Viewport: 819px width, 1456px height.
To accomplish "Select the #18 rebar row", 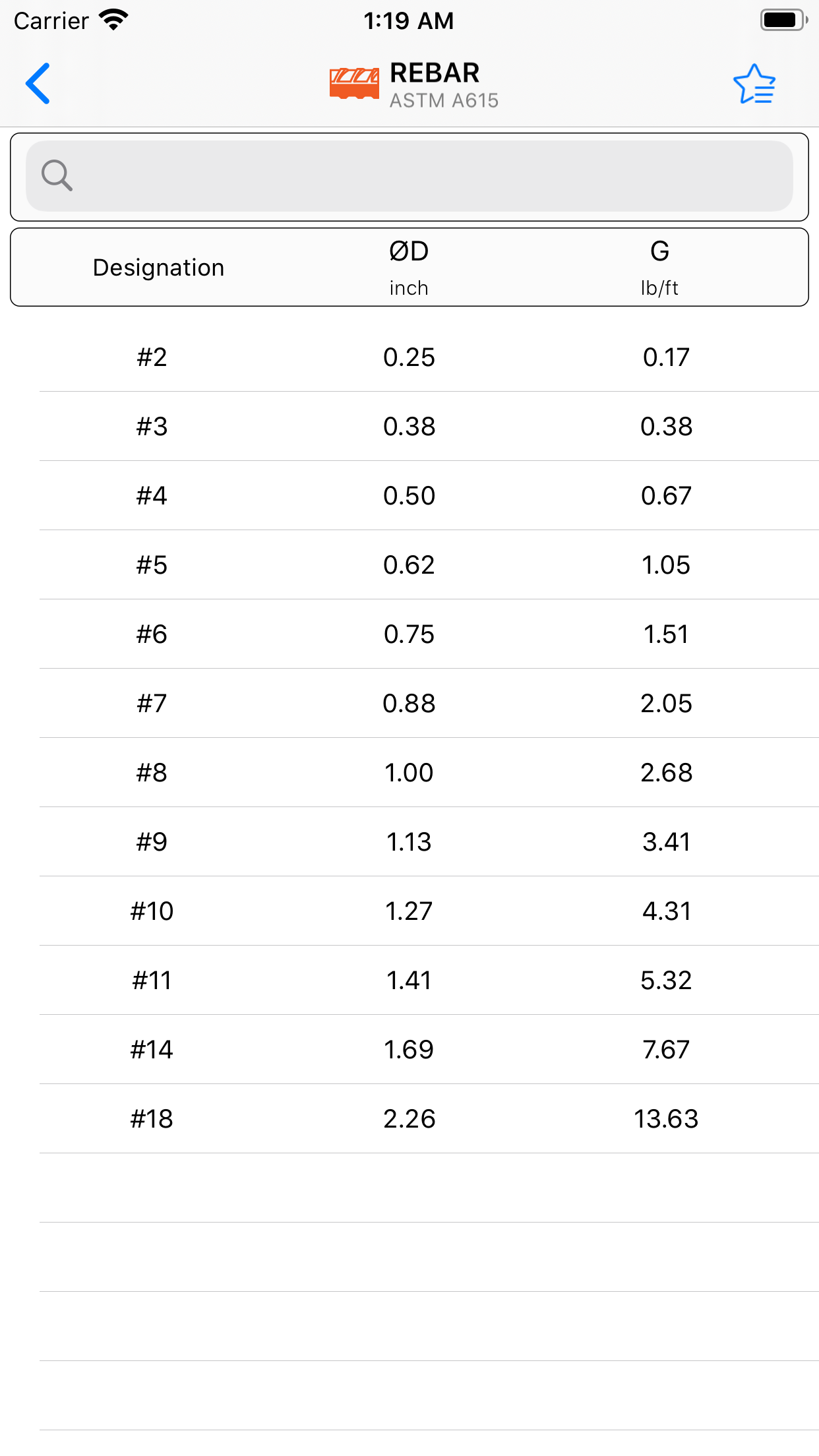I will point(409,1118).
